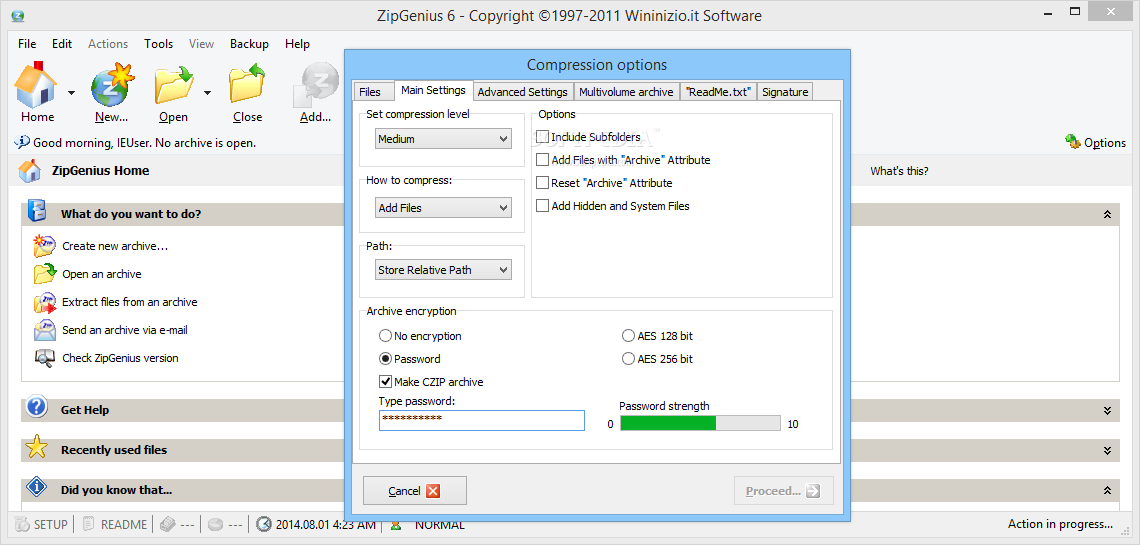The image size is (1140, 545).
Task: Open the Open button dropdown arrow
Action: 207,92
